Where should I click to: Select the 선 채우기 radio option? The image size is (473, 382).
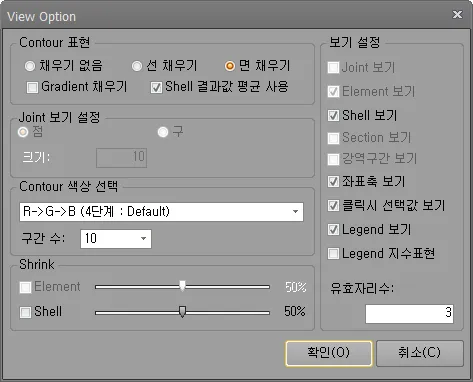pyautogui.click(x=137, y=66)
